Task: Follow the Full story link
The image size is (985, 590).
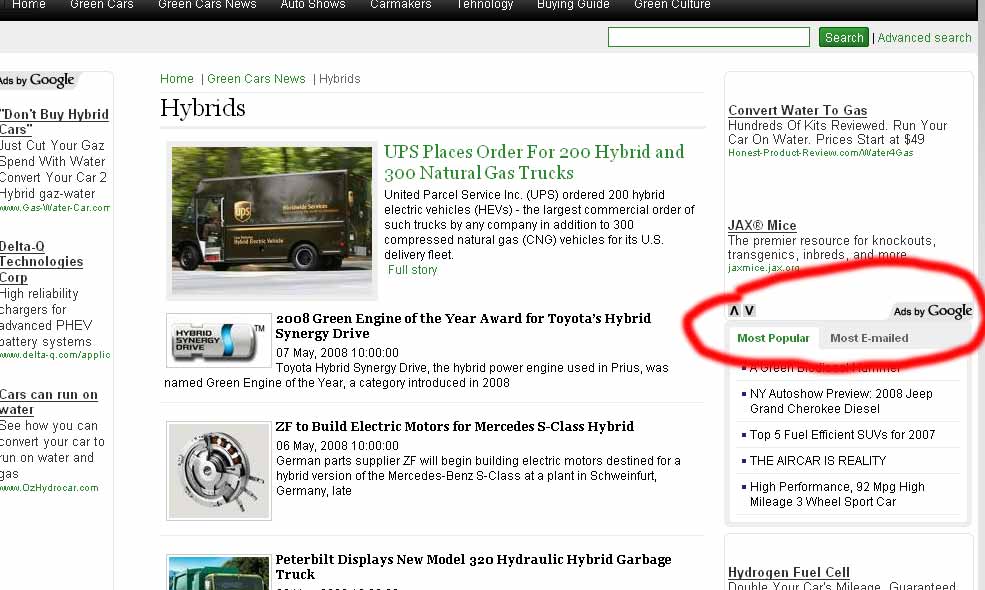Action: (x=412, y=270)
